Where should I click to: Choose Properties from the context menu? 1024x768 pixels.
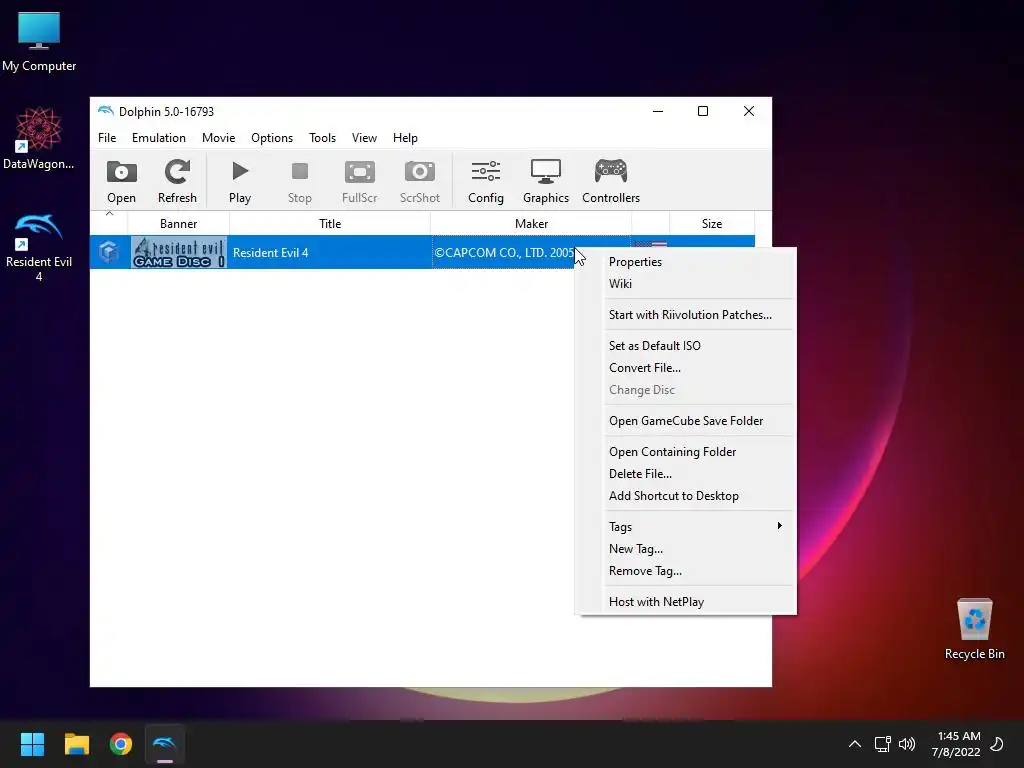point(686,261)
